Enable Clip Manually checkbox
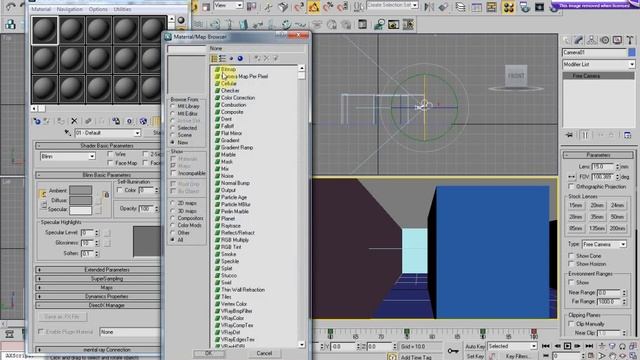640x360 pixels. coord(571,324)
